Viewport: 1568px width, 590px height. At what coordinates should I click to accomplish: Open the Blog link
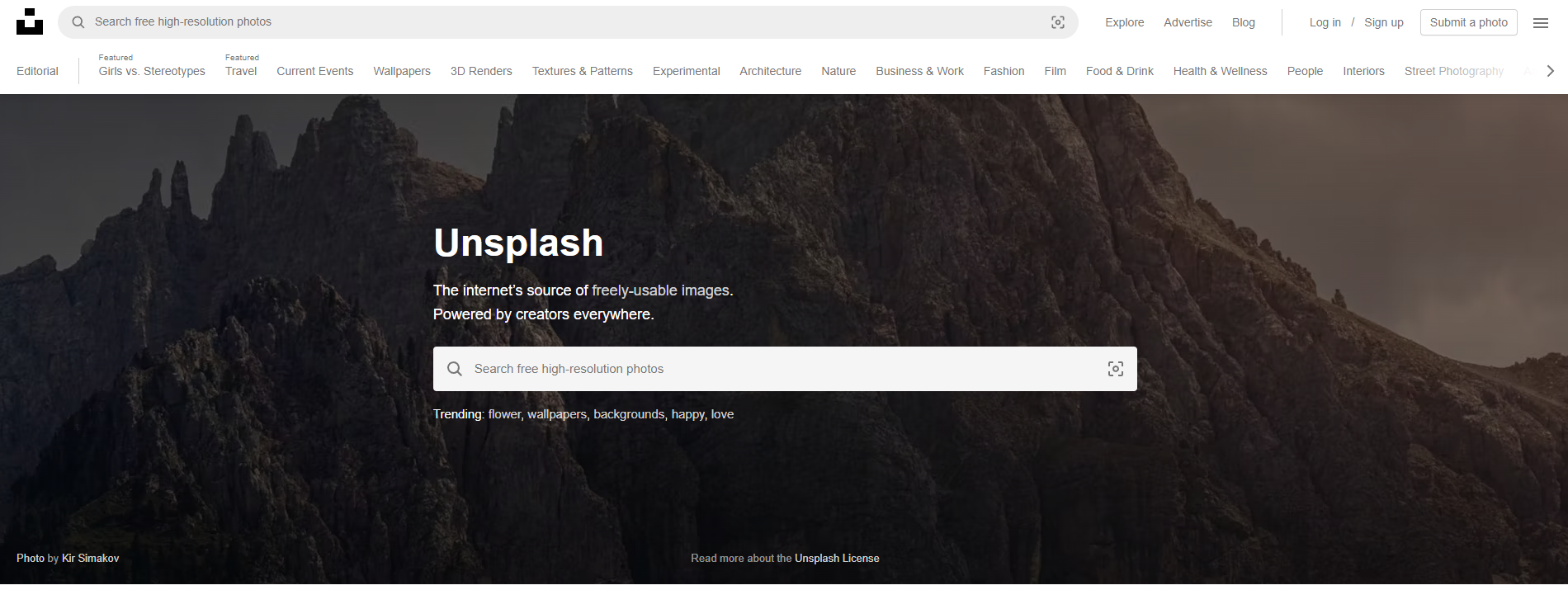pos(1244,22)
